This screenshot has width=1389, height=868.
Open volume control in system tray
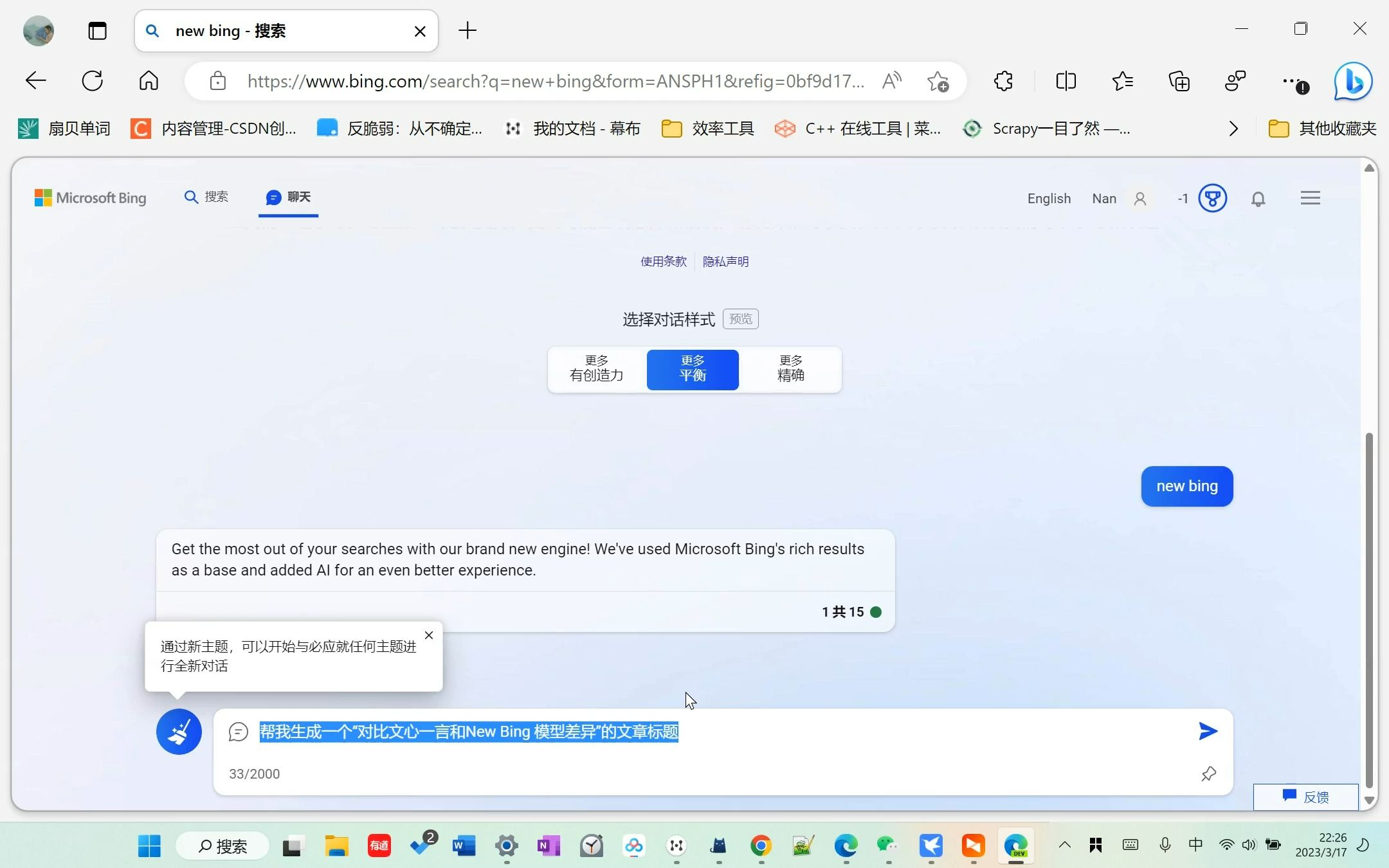[x=1249, y=845]
